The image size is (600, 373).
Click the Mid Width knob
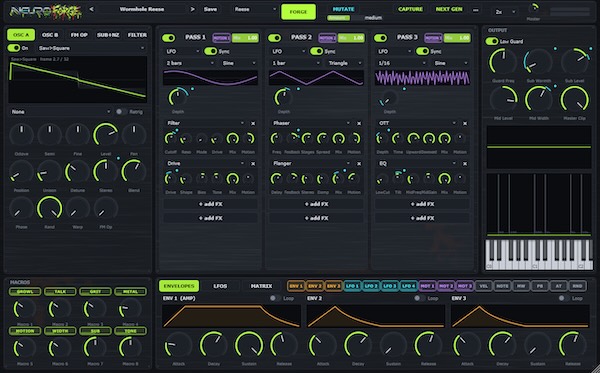click(x=538, y=99)
